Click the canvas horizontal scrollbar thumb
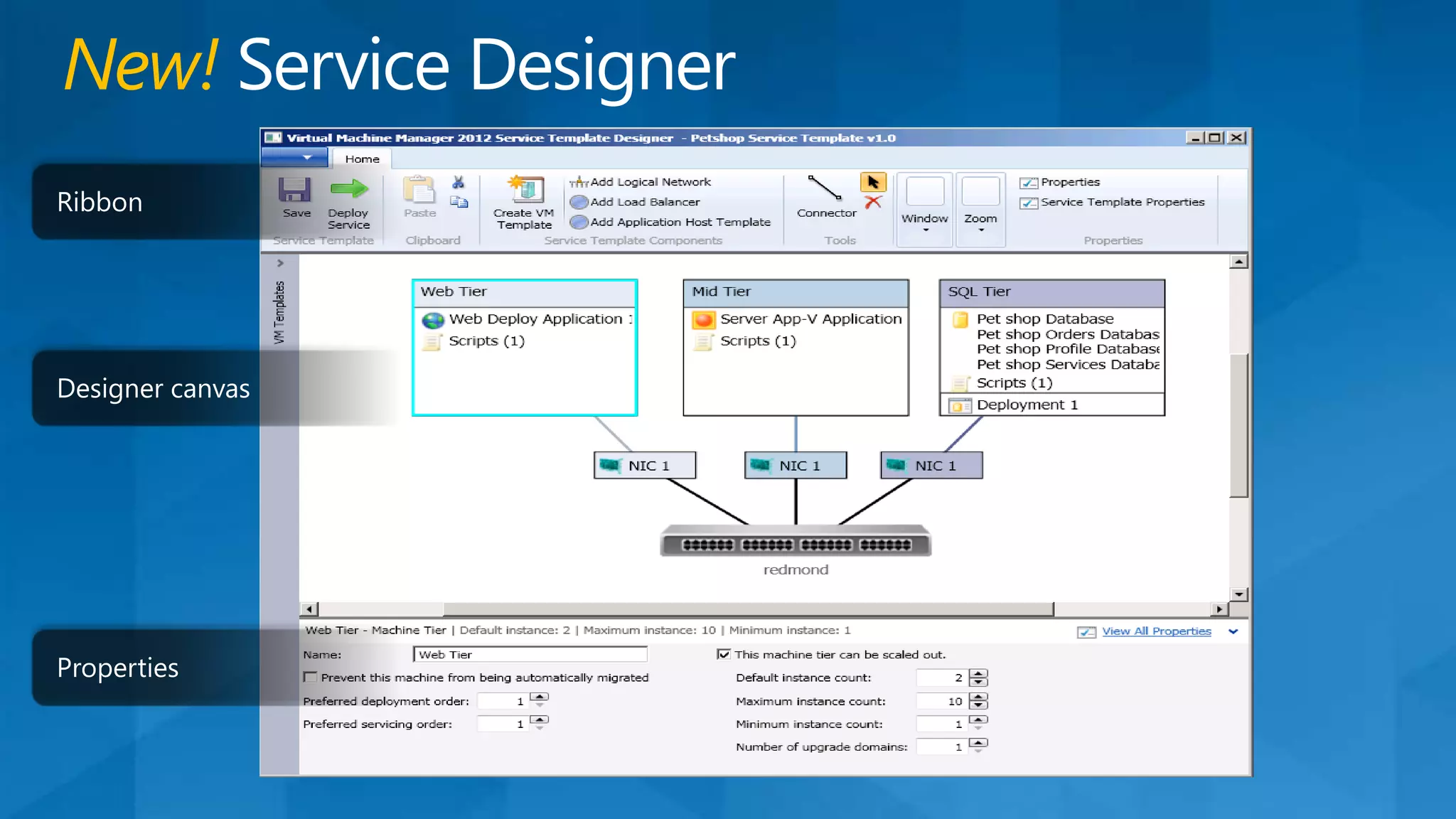Viewport: 1456px width, 819px height. pyautogui.click(x=748, y=609)
